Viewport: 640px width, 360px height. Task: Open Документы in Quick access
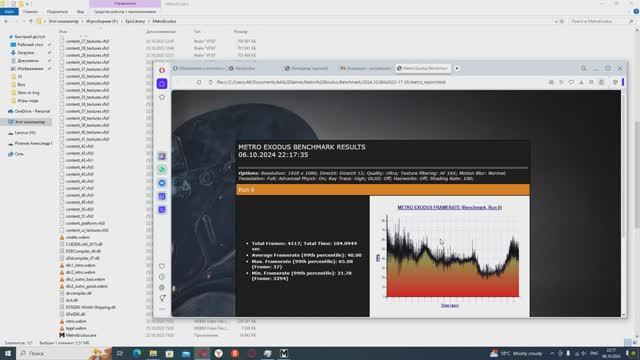(x=28, y=60)
